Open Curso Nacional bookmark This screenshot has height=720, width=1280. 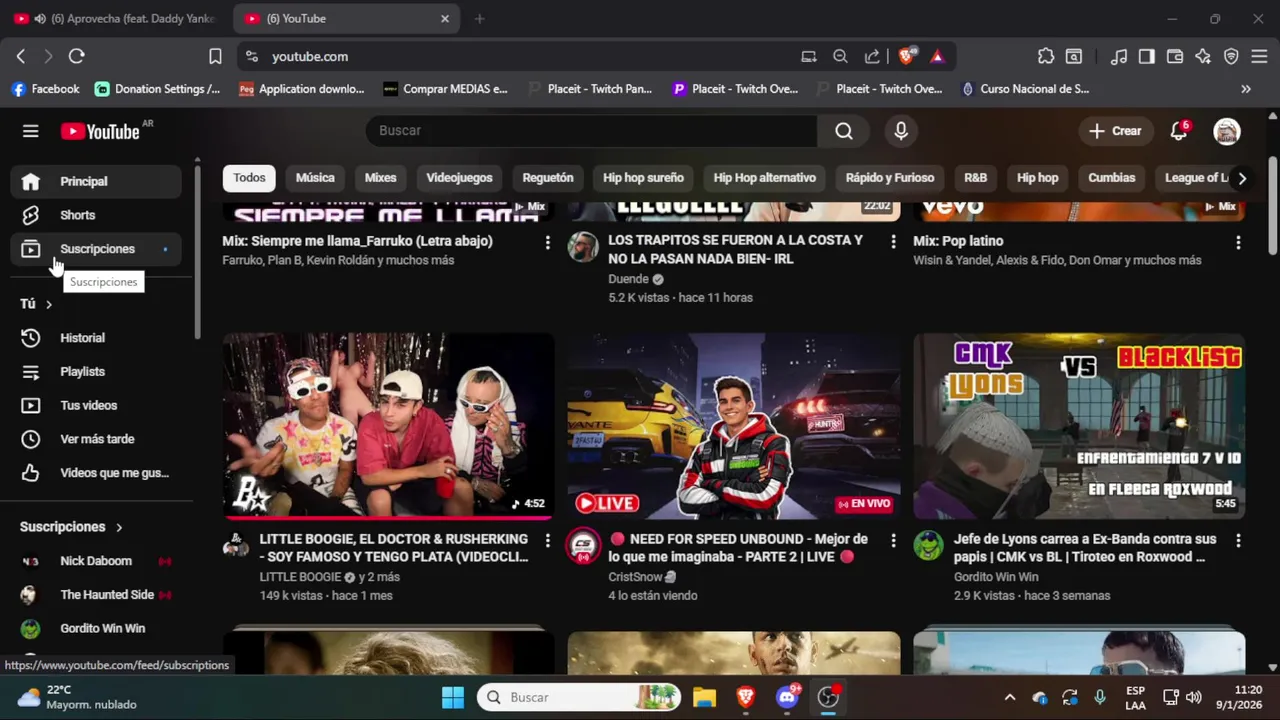[x=1025, y=89]
